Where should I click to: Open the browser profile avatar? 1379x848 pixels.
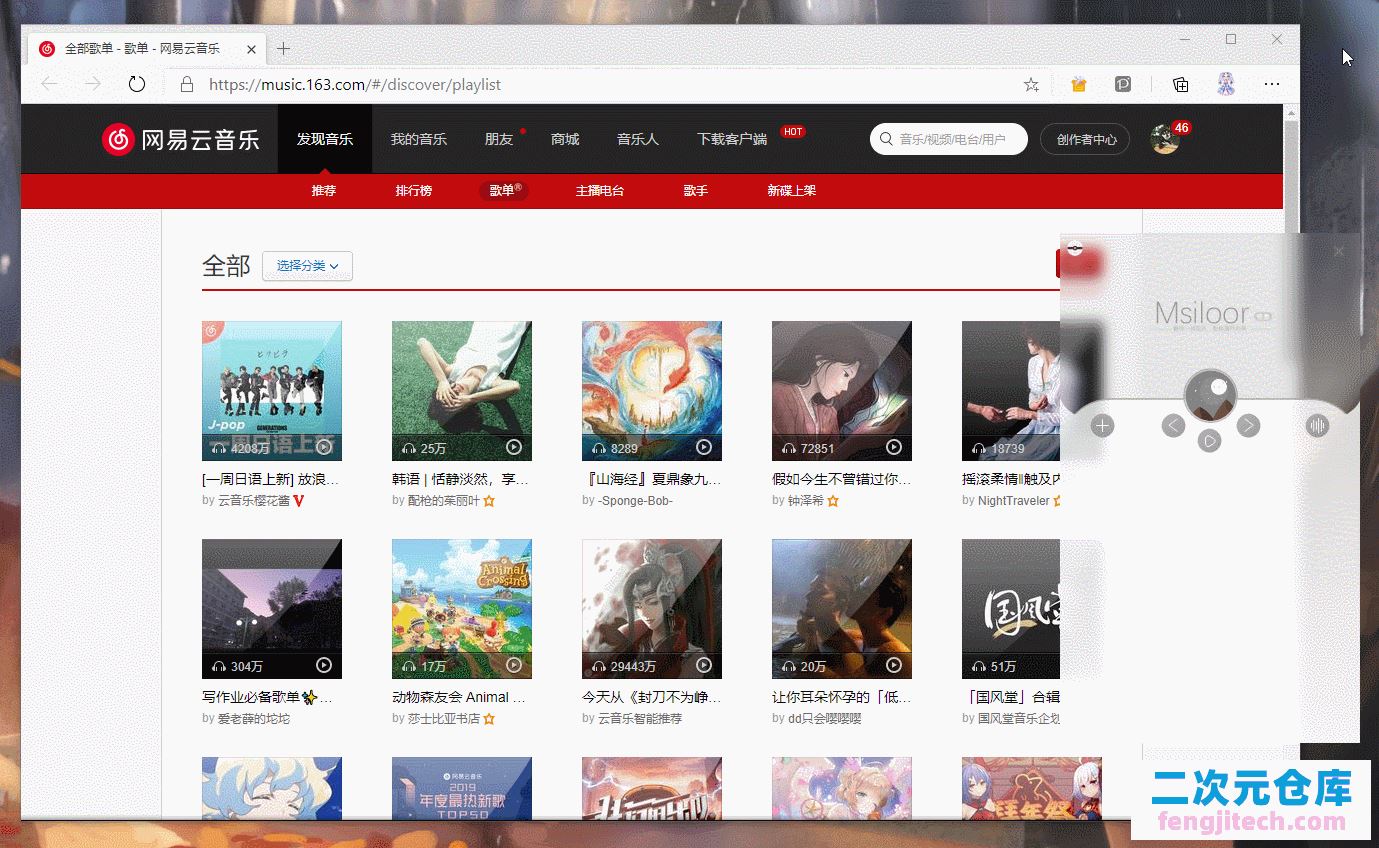(x=1226, y=84)
